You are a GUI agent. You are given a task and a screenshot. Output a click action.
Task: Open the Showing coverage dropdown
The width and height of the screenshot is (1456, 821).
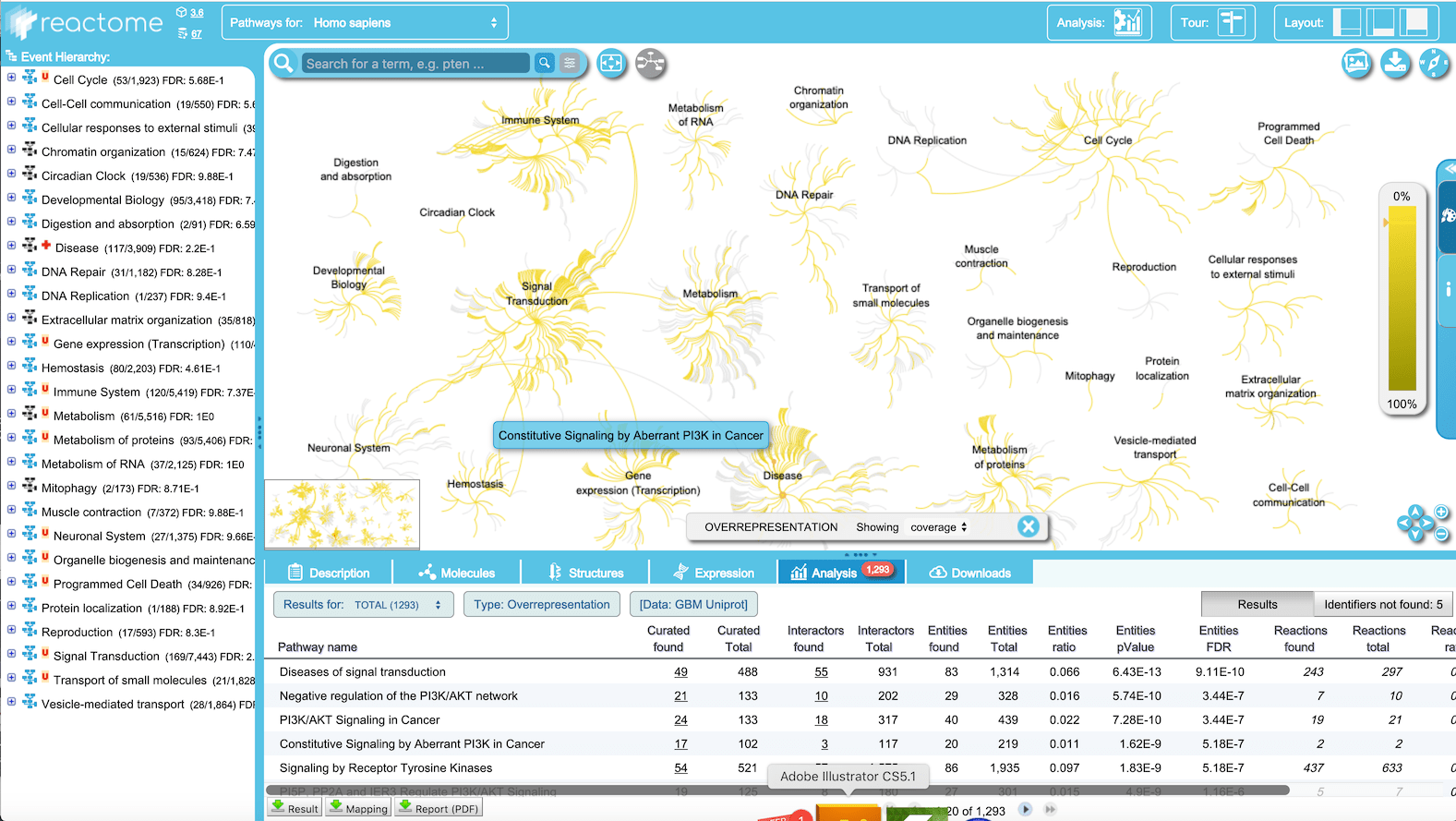(x=939, y=527)
